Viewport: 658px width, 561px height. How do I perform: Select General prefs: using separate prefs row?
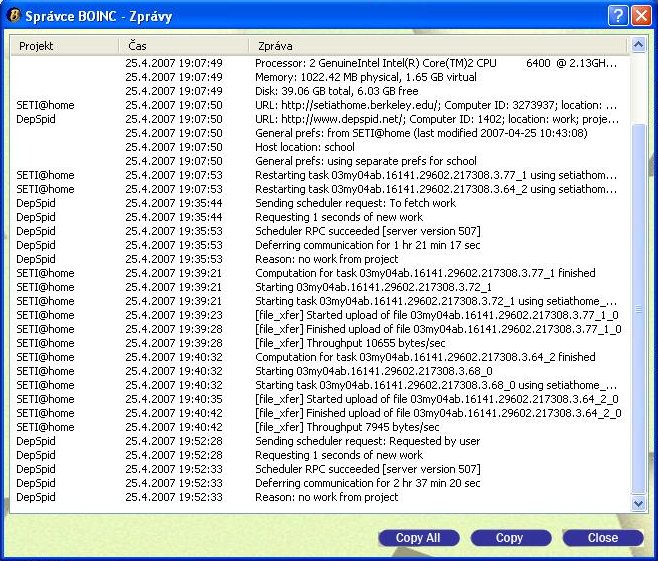[319, 161]
